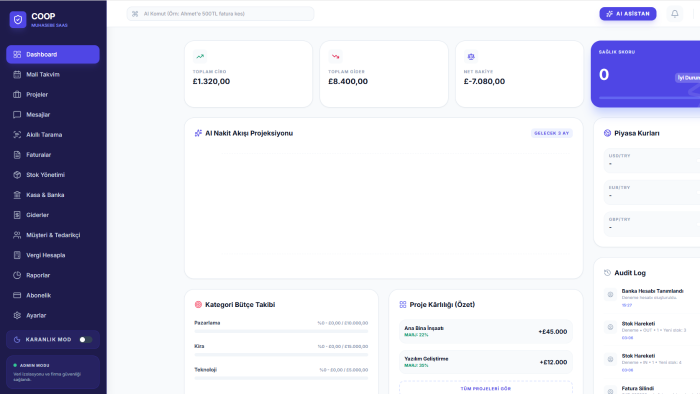Open Dashboard from the sidebar

(53, 54)
